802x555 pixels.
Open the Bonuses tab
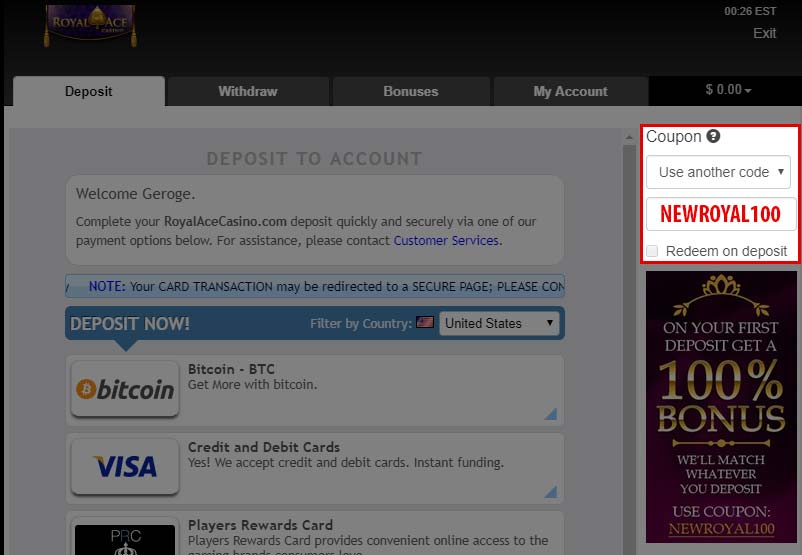click(x=411, y=92)
